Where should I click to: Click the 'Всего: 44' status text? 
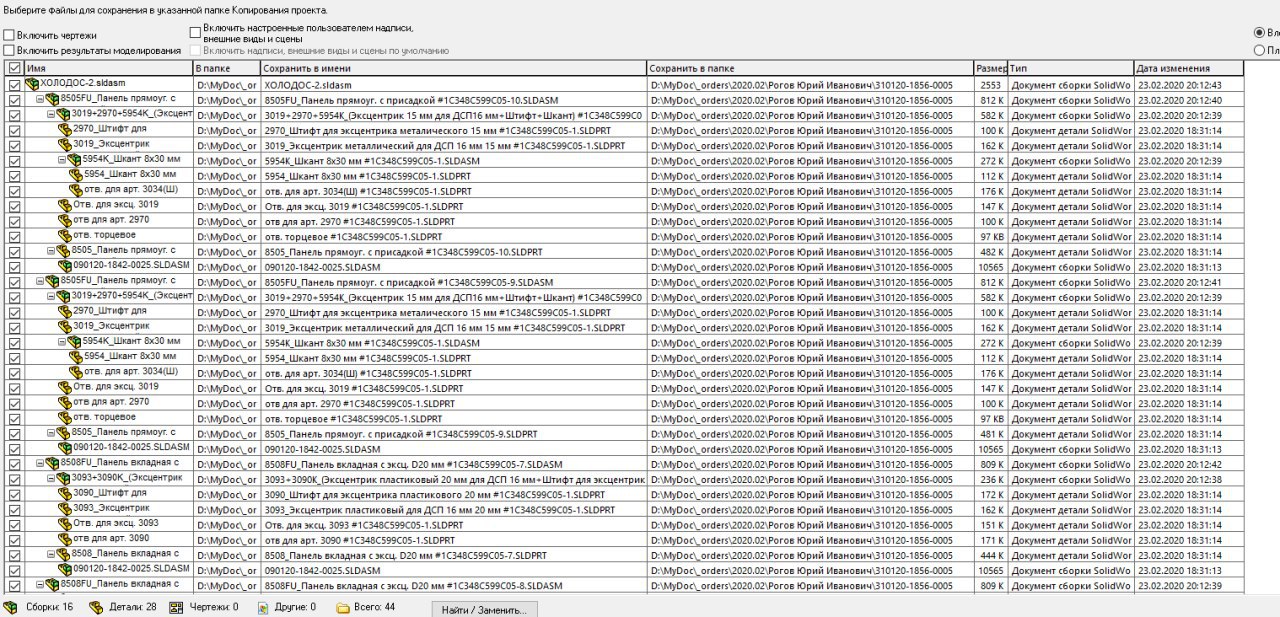[x=375, y=607]
